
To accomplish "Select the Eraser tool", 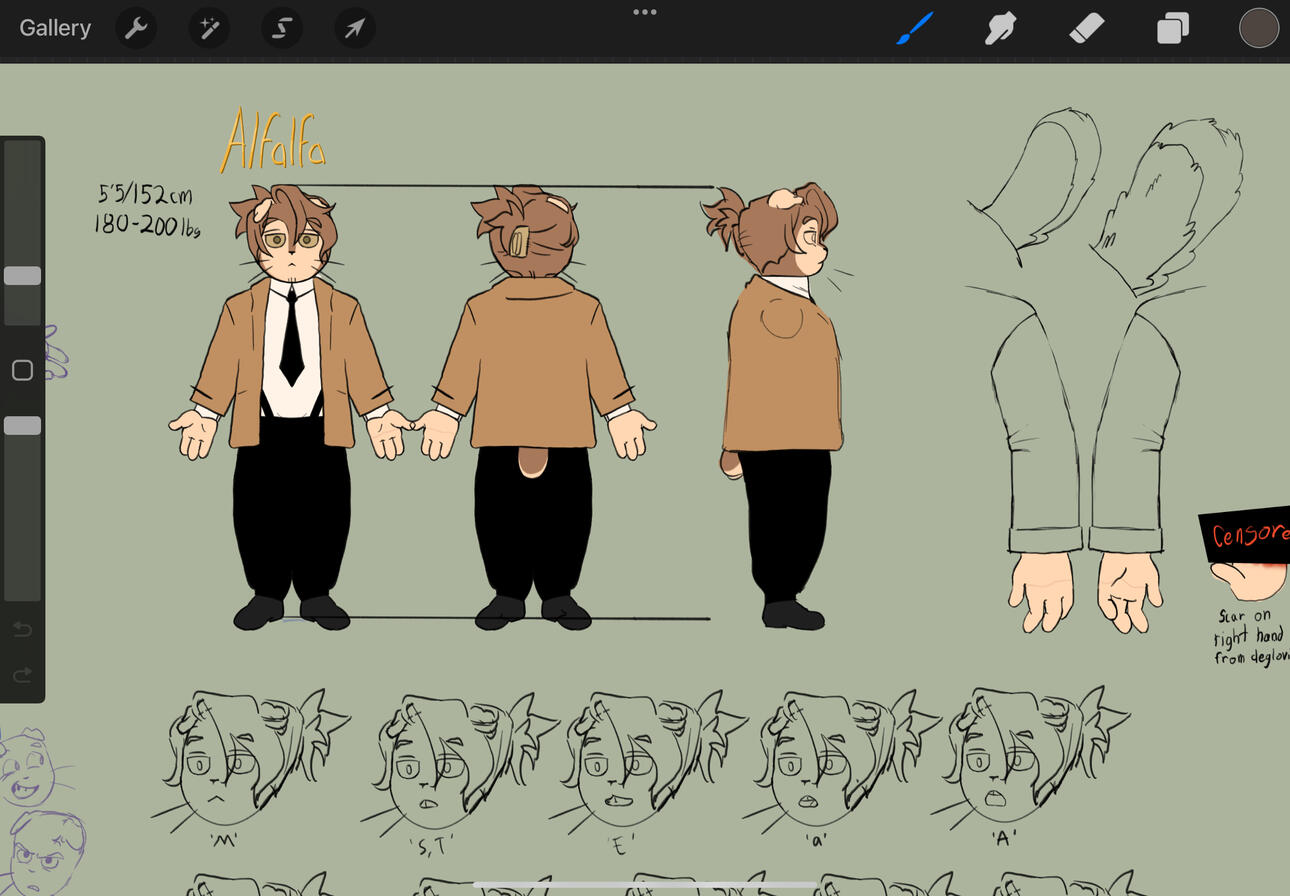I will pyautogui.click(x=1087, y=28).
